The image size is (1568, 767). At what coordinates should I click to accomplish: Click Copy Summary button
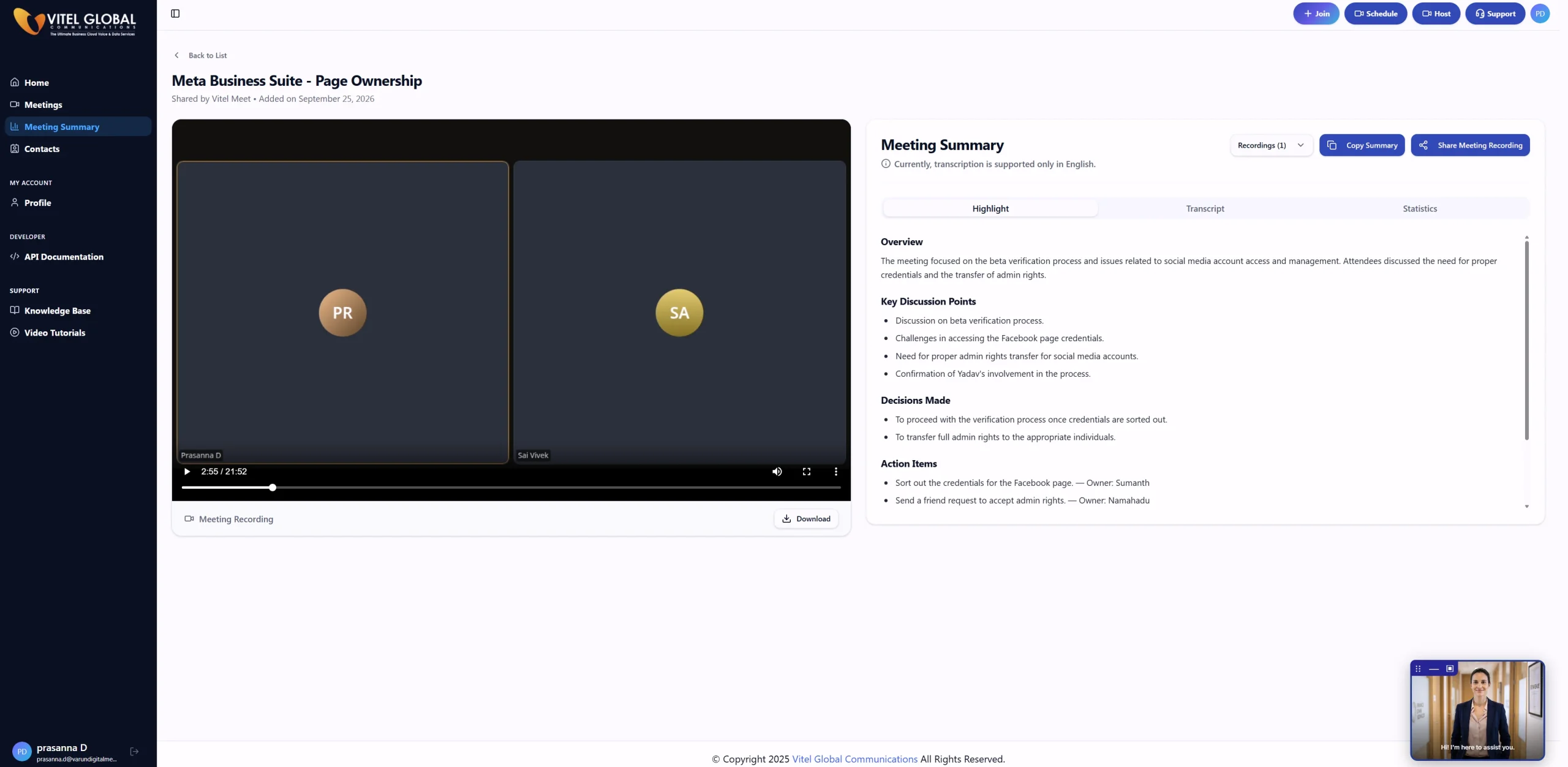click(1362, 145)
